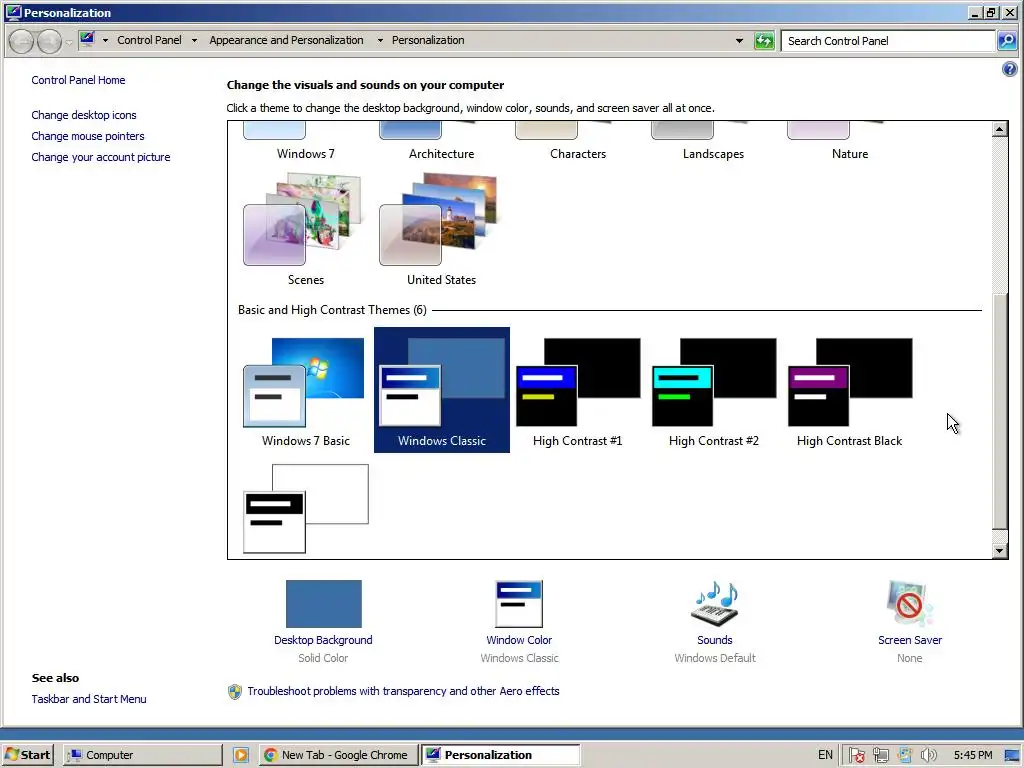Image resolution: width=1024 pixels, height=768 pixels.
Task: Pick the Characters theme
Action: click(x=577, y=142)
